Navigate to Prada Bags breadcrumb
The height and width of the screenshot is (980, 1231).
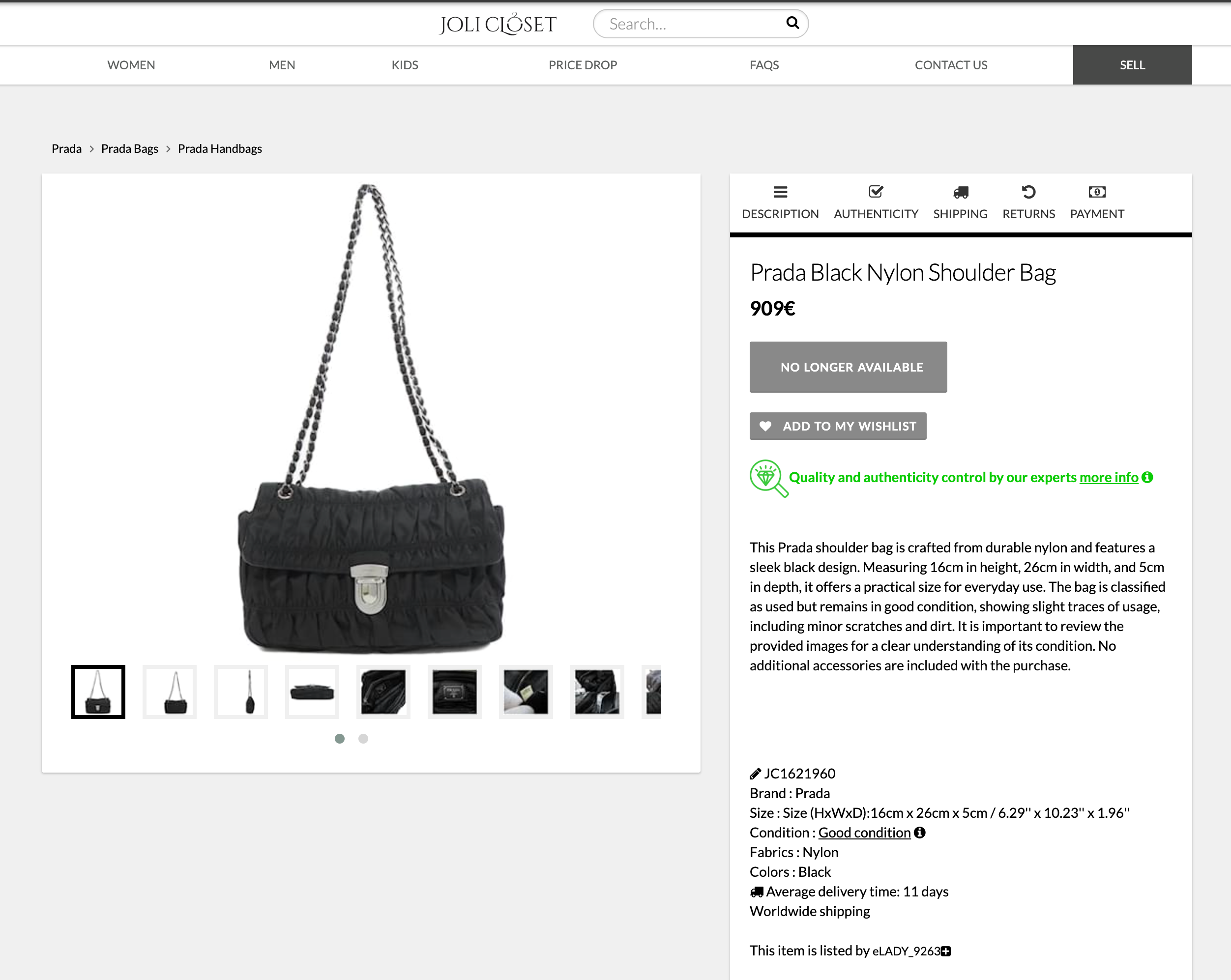click(130, 149)
